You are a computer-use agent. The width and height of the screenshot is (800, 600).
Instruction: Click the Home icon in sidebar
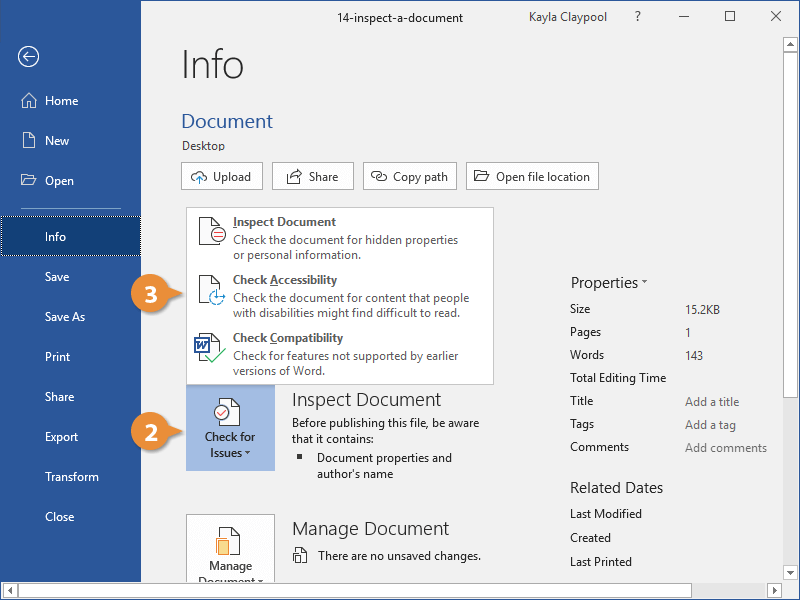point(28,101)
